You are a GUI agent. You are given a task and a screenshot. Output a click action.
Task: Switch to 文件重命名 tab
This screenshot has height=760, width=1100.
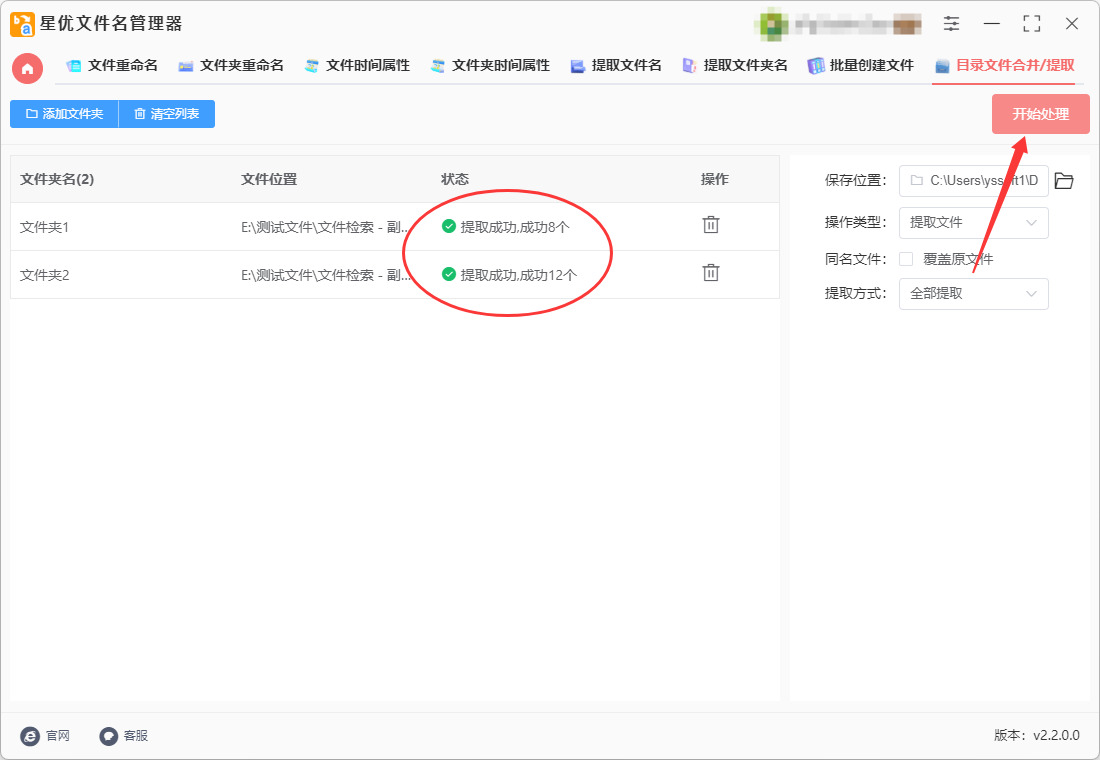(x=112, y=65)
